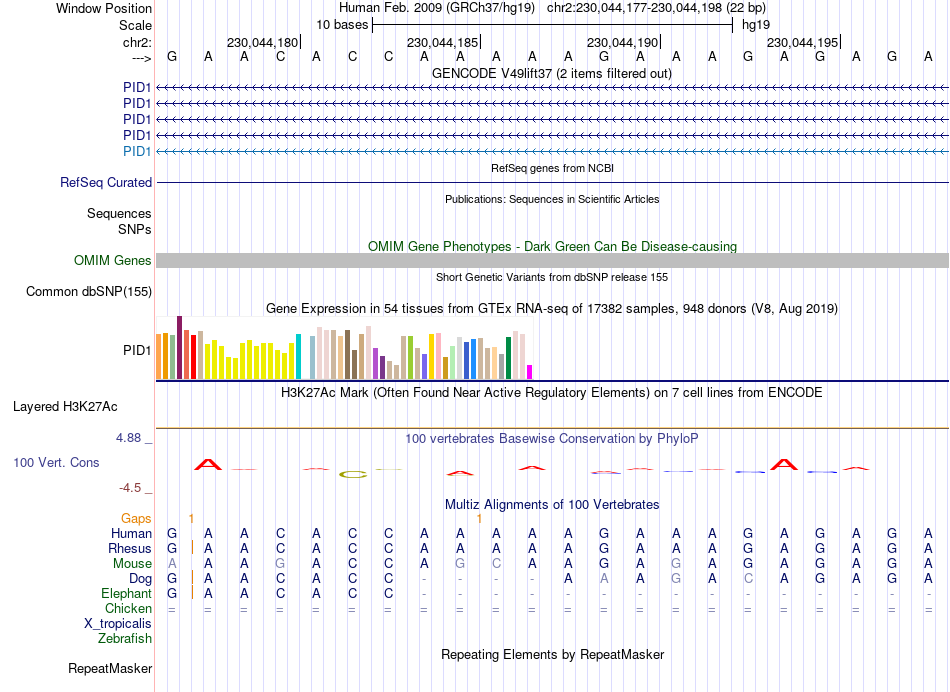Select the light-blue PID1 transcript label

pos(137,151)
